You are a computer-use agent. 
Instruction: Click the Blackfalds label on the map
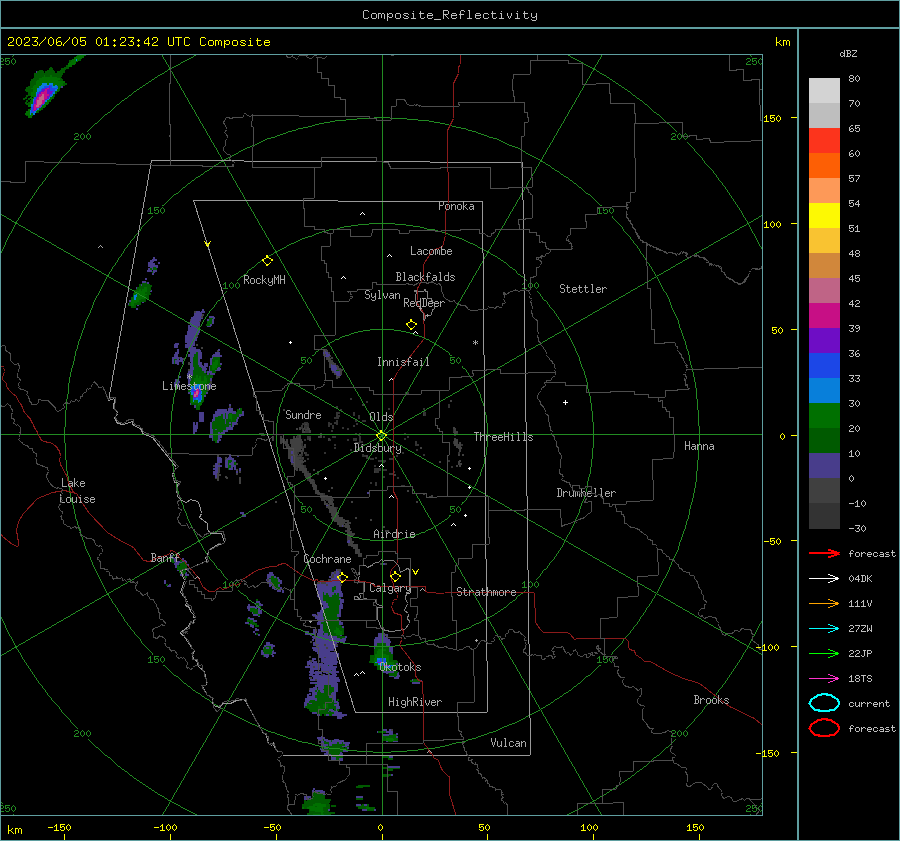click(x=425, y=277)
